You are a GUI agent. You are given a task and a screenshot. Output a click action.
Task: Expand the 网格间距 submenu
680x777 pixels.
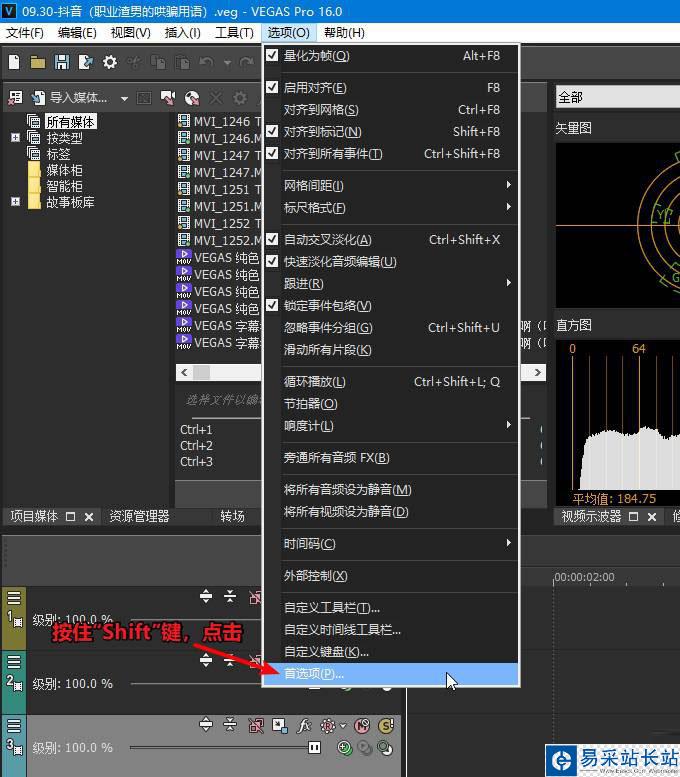tap(391, 185)
